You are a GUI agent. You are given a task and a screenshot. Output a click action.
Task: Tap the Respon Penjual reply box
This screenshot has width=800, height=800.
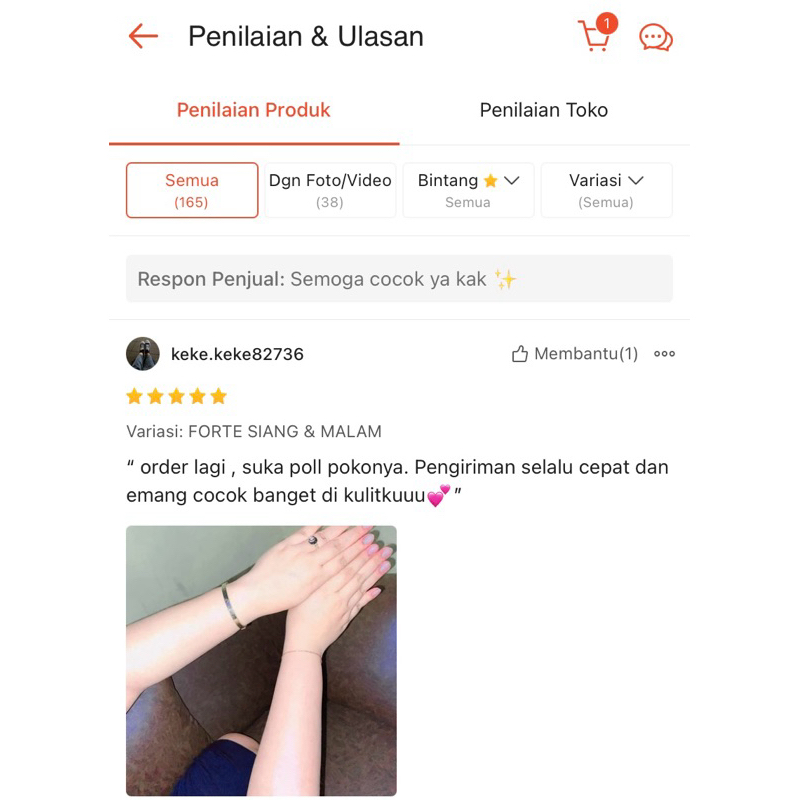click(x=399, y=279)
